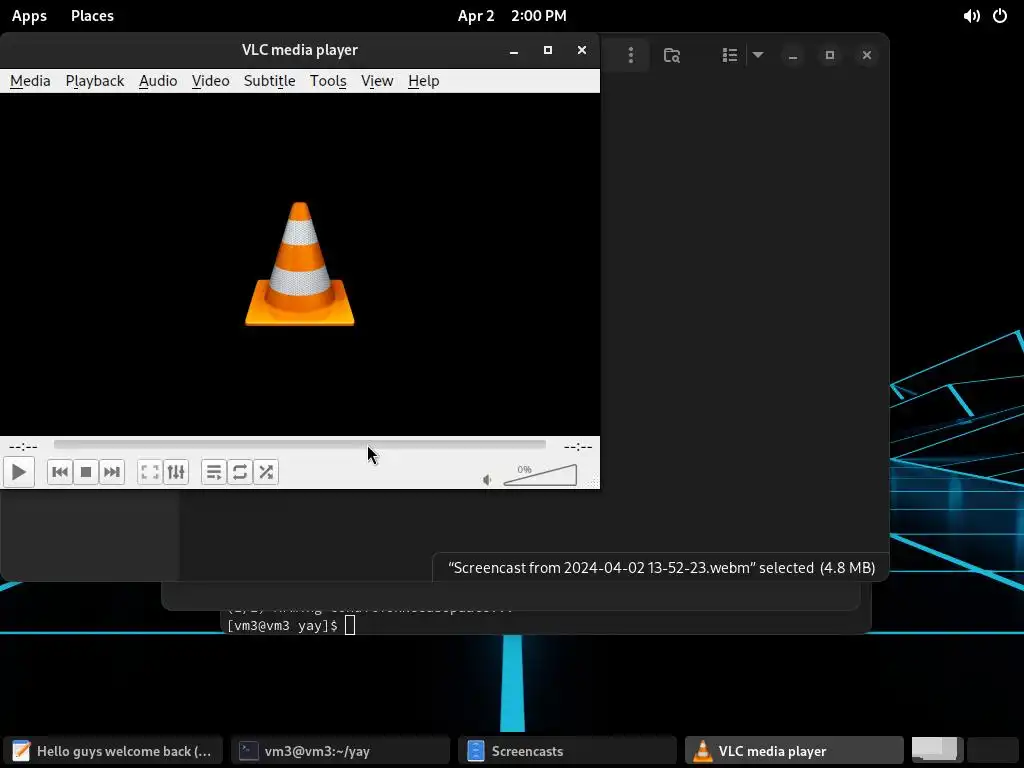Skip to the next media track
The width and height of the screenshot is (1024, 768).
112,472
